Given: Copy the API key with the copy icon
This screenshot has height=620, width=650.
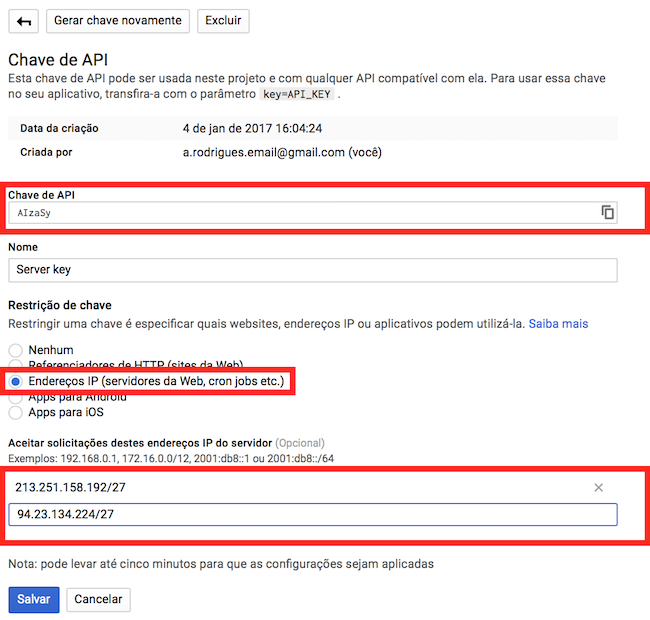Looking at the screenshot, I should coord(607,213).
